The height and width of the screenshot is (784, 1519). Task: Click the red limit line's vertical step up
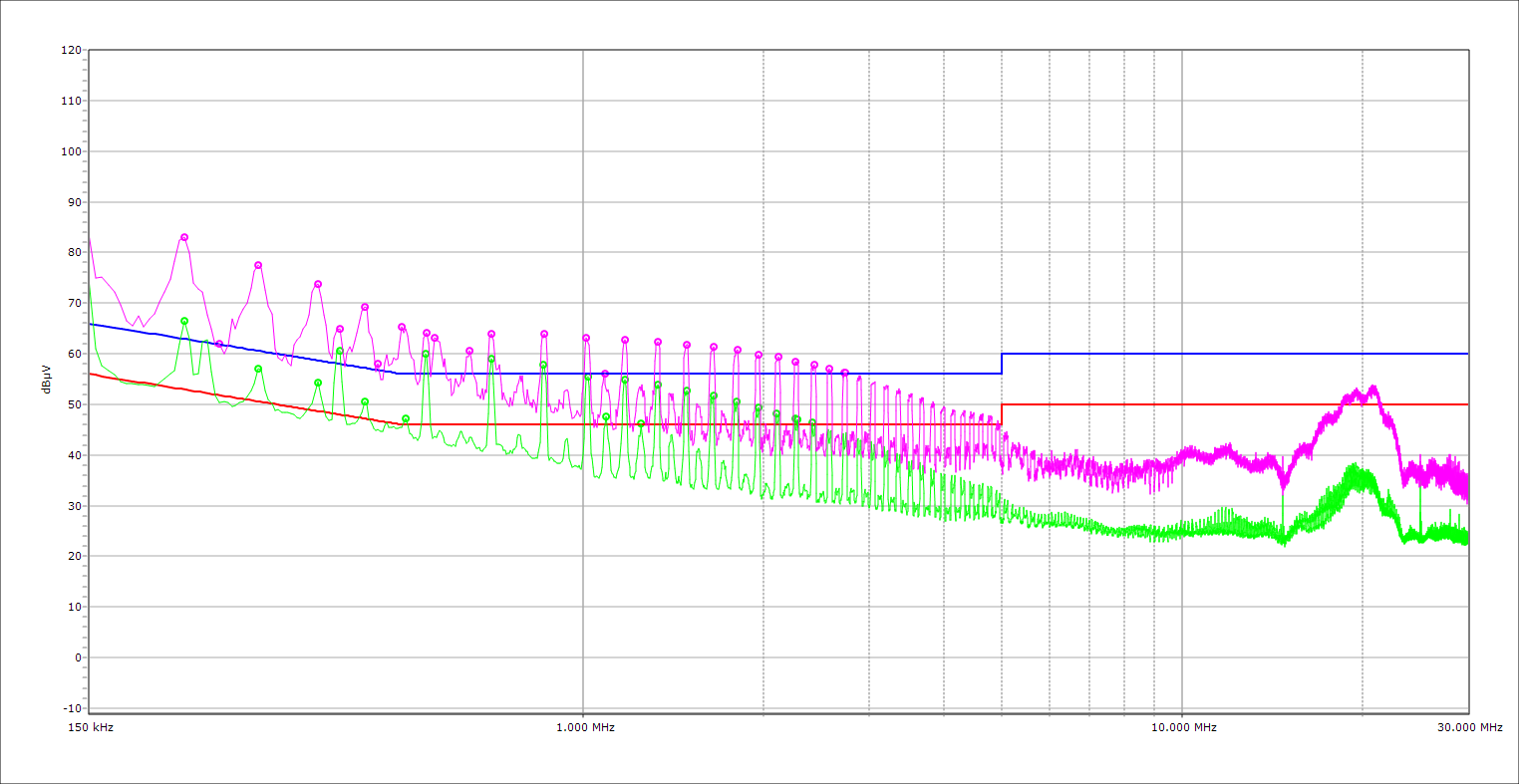click(x=1002, y=414)
